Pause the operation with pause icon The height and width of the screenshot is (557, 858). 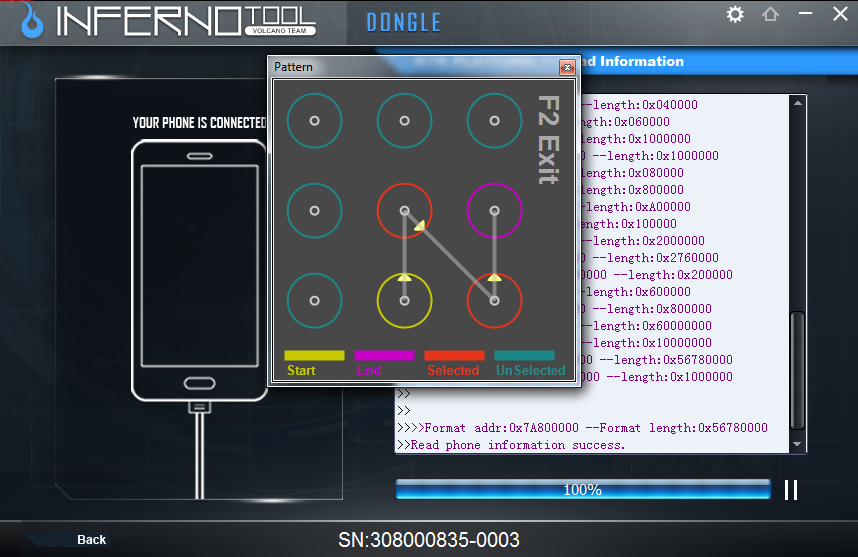coord(791,490)
